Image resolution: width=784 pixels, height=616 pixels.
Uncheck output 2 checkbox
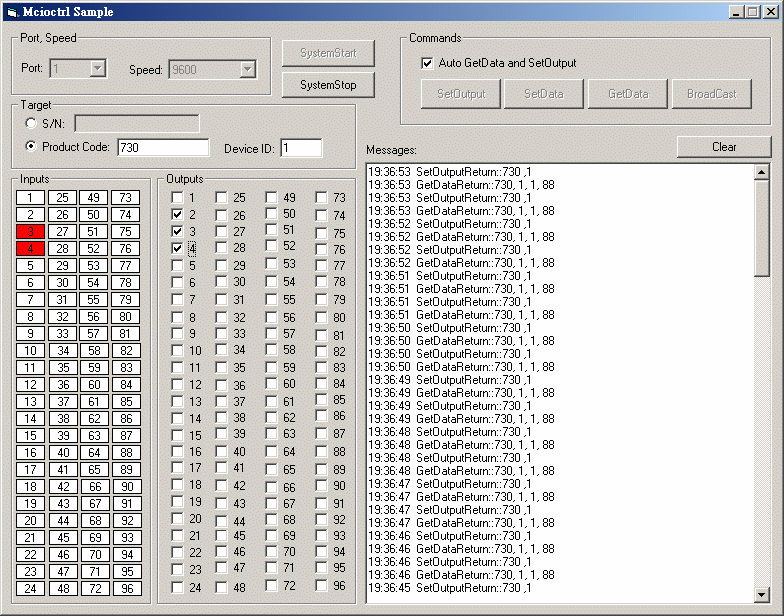pyautogui.click(x=177, y=214)
